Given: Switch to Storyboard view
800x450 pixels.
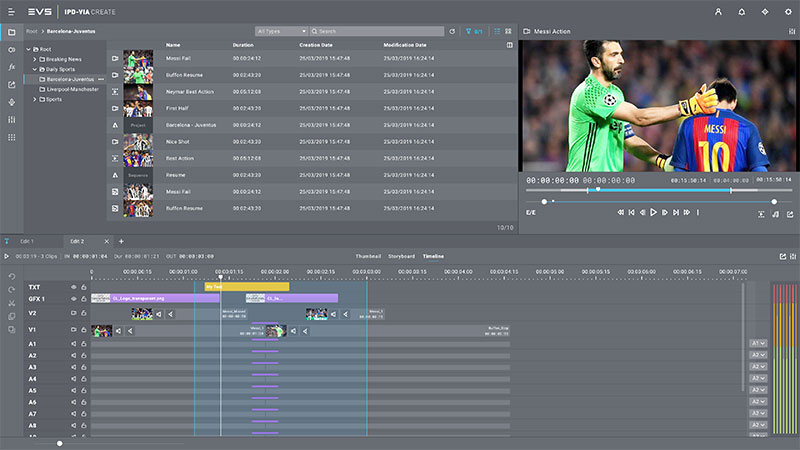Looking at the screenshot, I should (402, 256).
